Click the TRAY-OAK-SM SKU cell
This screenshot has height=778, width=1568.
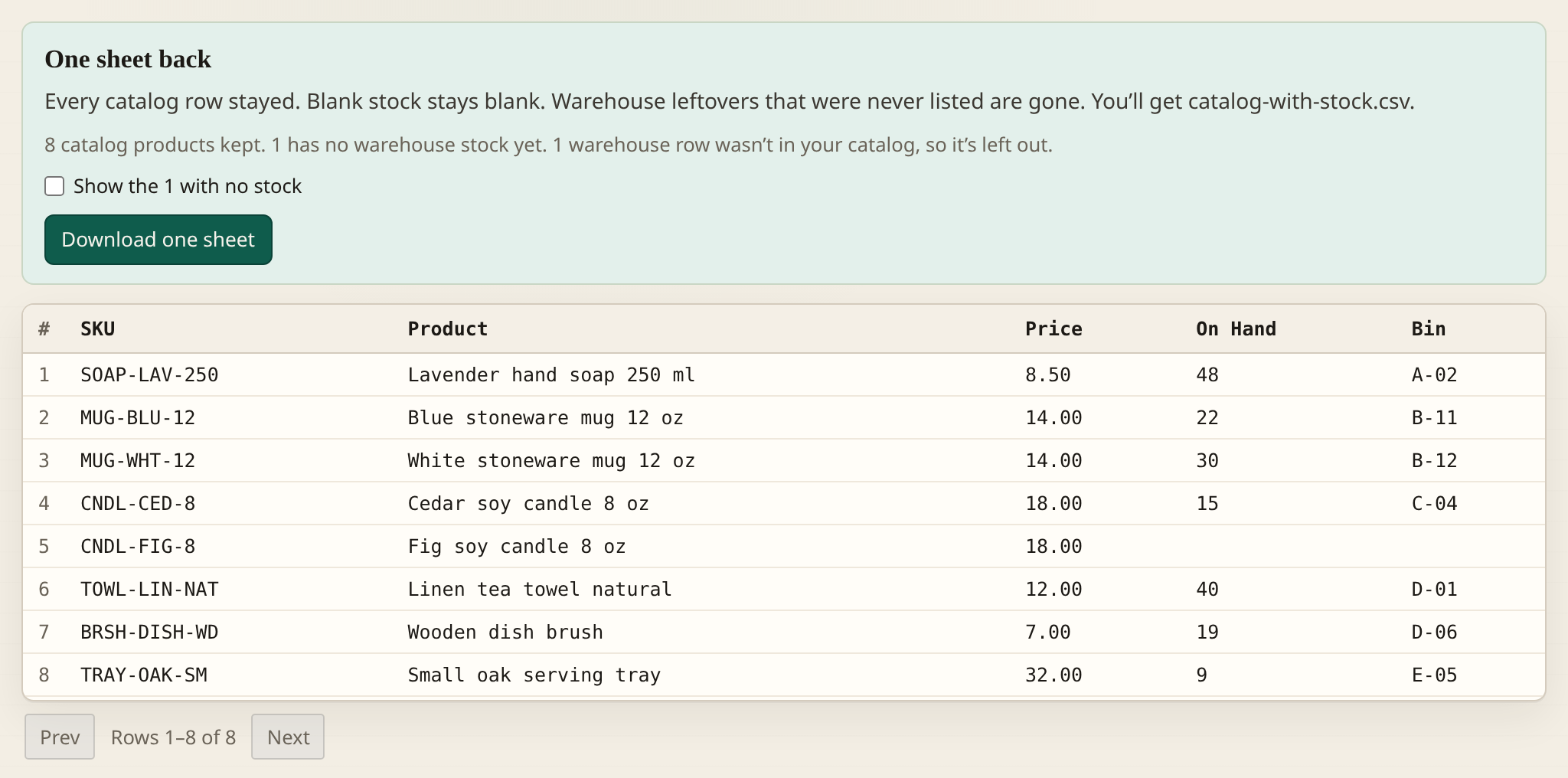point(144,675)
